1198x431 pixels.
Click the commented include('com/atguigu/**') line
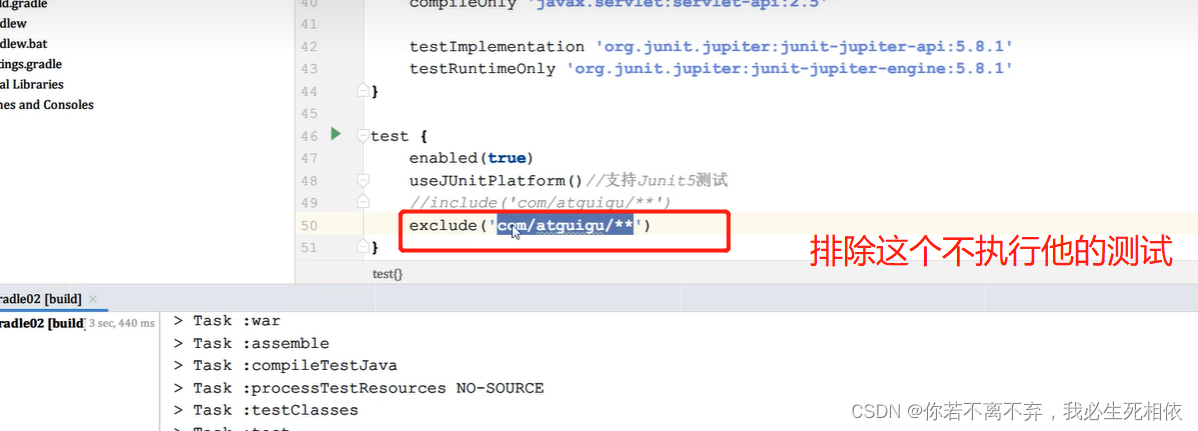pyautogui.click(x=539, y=203)
